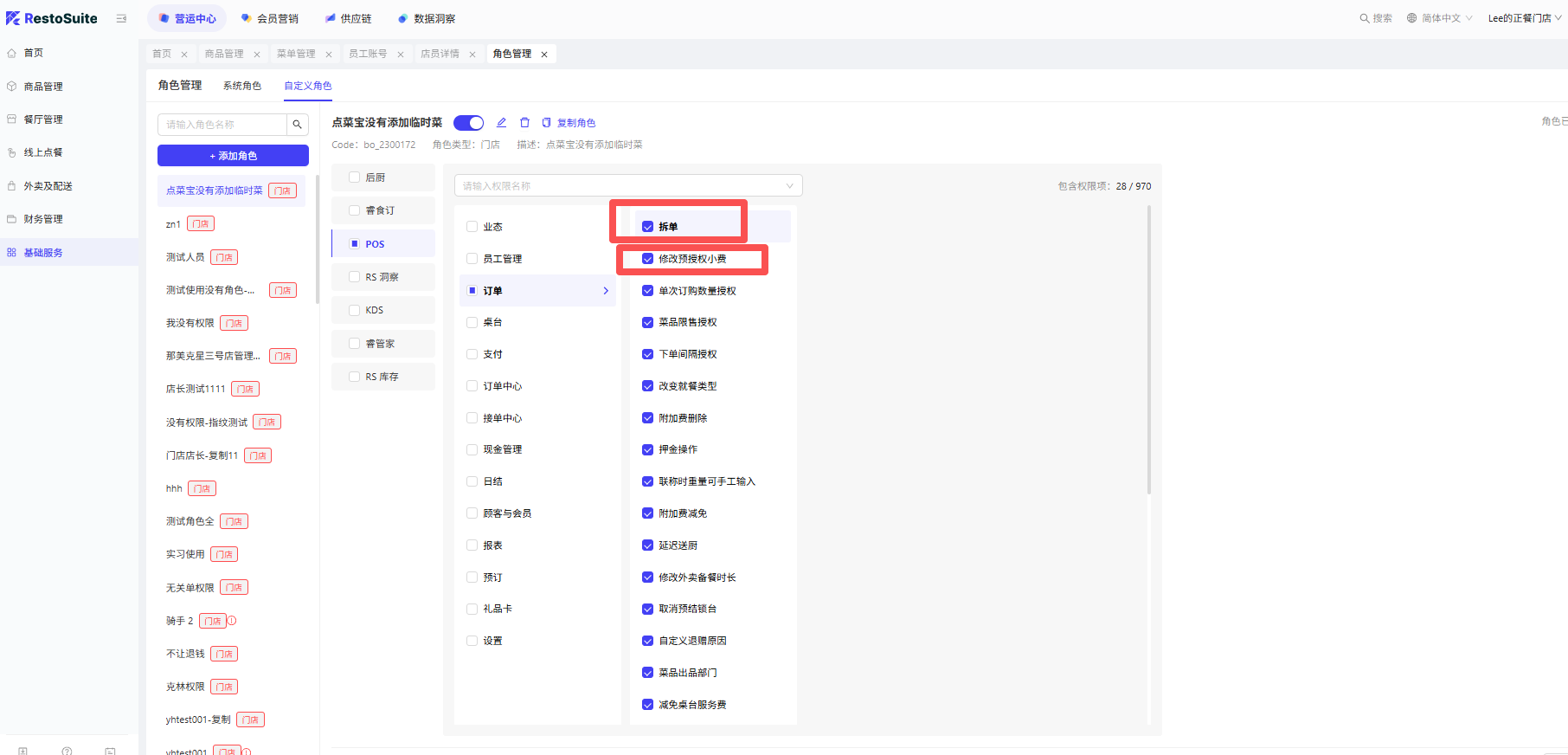Click the edit pencil icon beside role name

tap(501, 123)
